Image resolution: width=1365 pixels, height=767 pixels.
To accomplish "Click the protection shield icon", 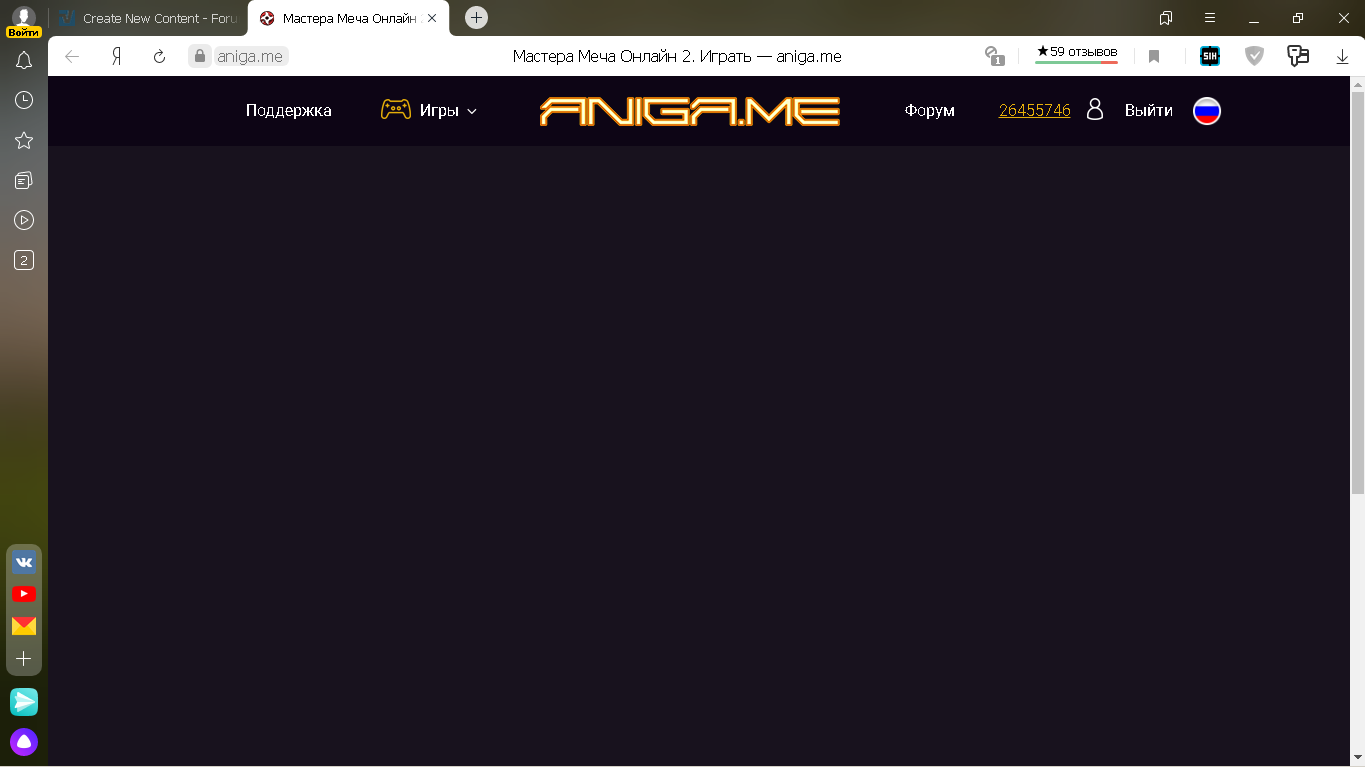I will coord(1254,57).
